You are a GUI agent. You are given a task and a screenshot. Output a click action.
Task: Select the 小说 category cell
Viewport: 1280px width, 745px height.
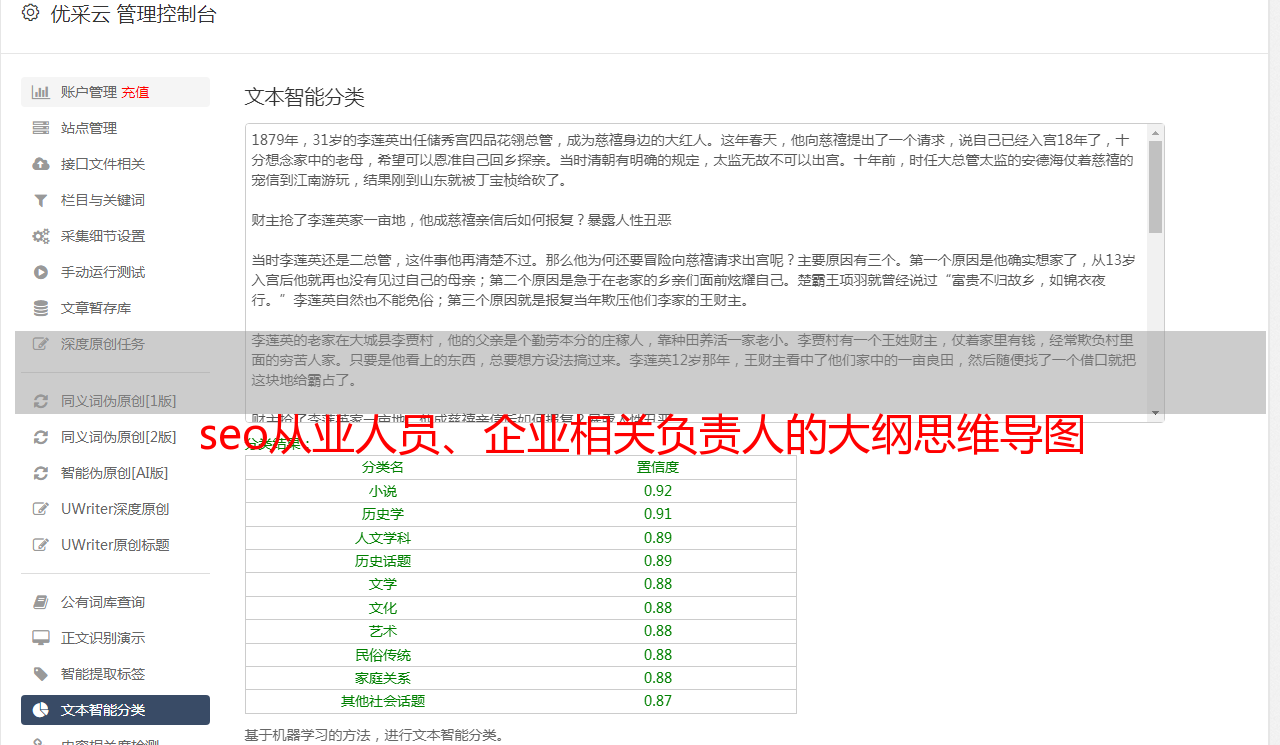click(383, 491)
